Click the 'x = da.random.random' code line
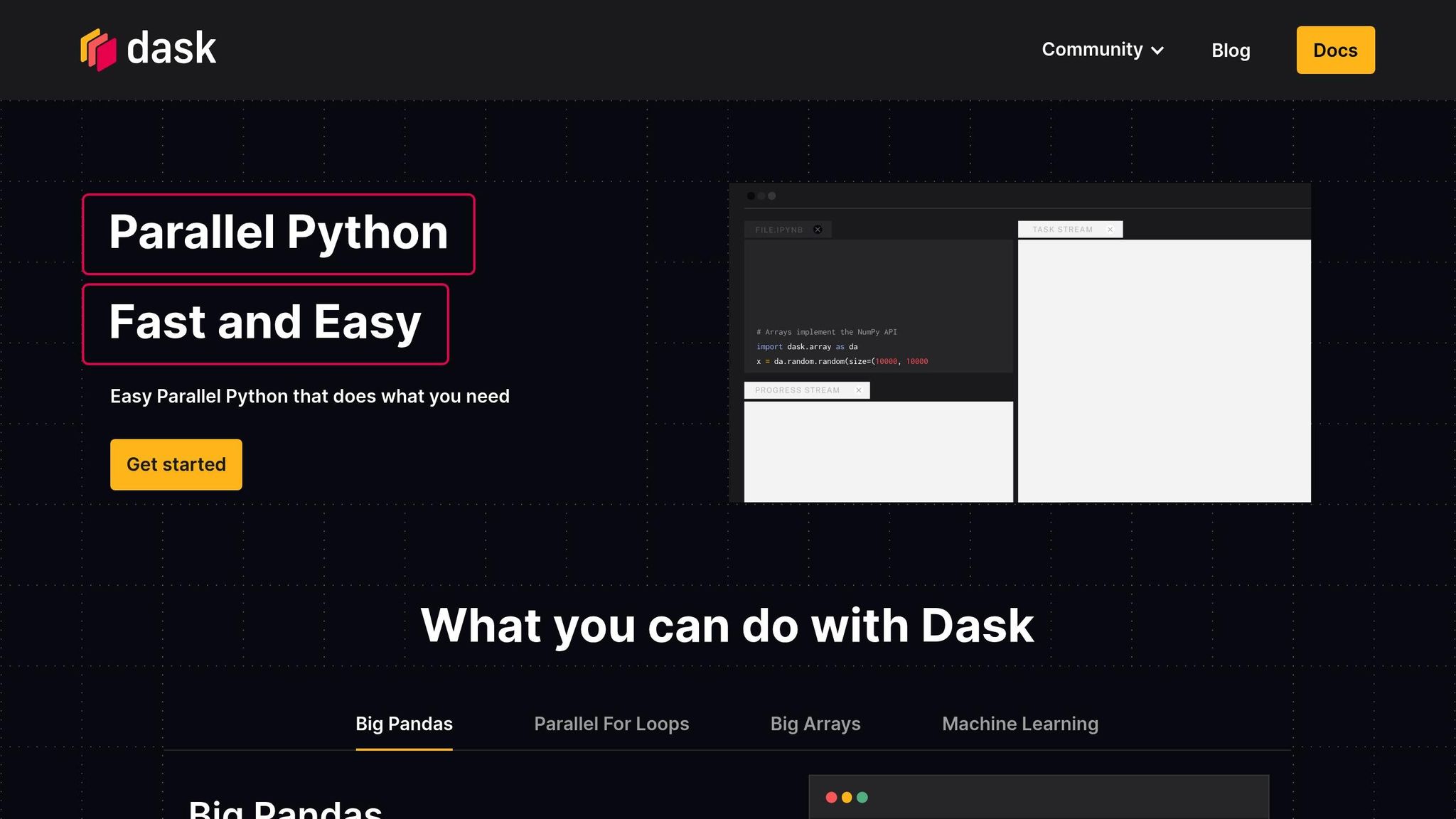 842,362
